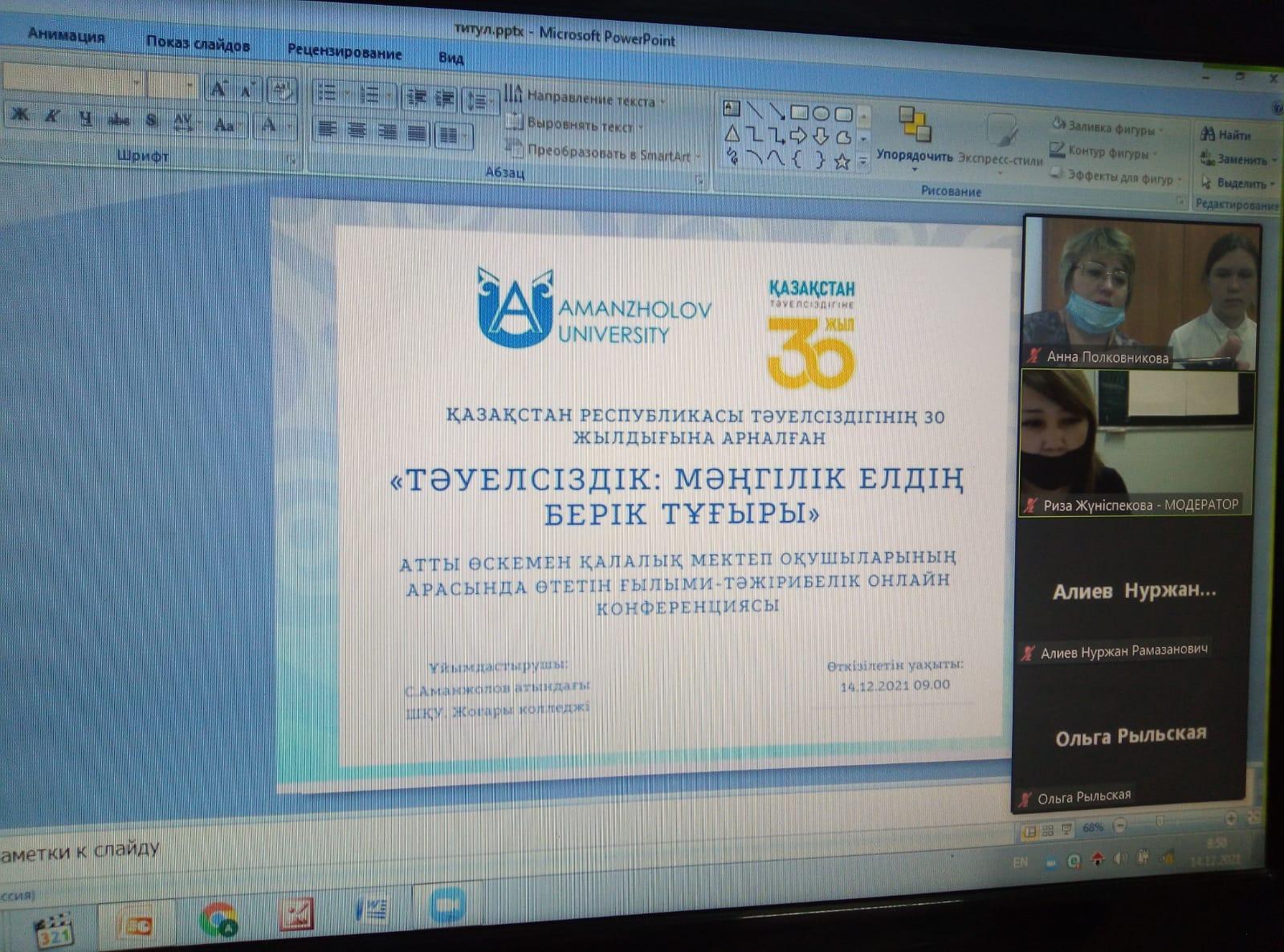Align text left
The height and width of the screenshot is (952, 1284).
click(326, 128)
